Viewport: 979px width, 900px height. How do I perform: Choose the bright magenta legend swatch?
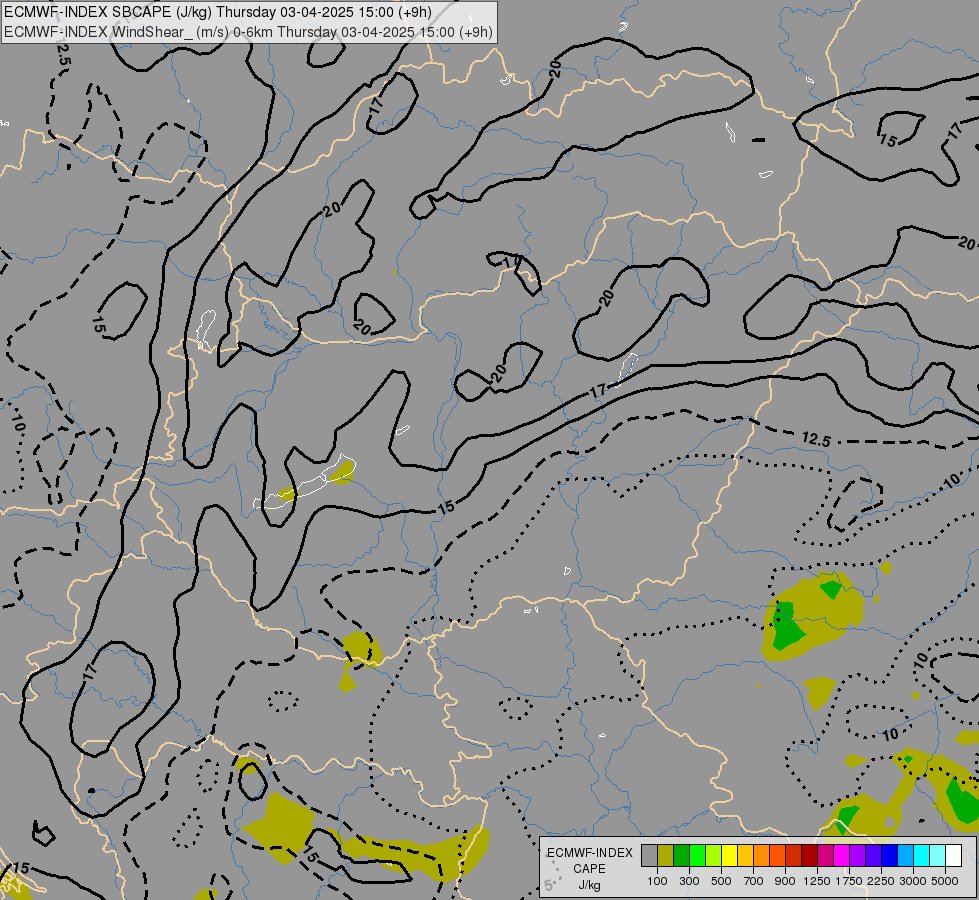point(841,856)
